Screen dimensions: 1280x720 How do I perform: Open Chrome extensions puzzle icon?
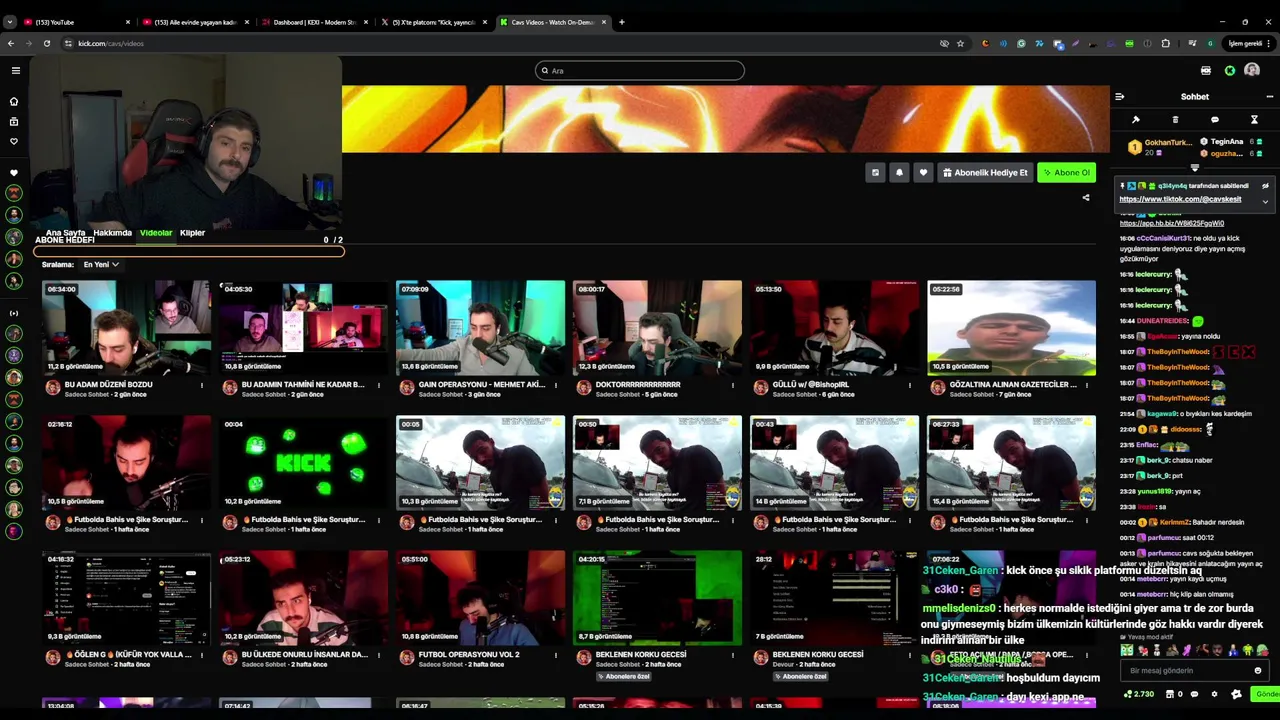(1165, 43)
